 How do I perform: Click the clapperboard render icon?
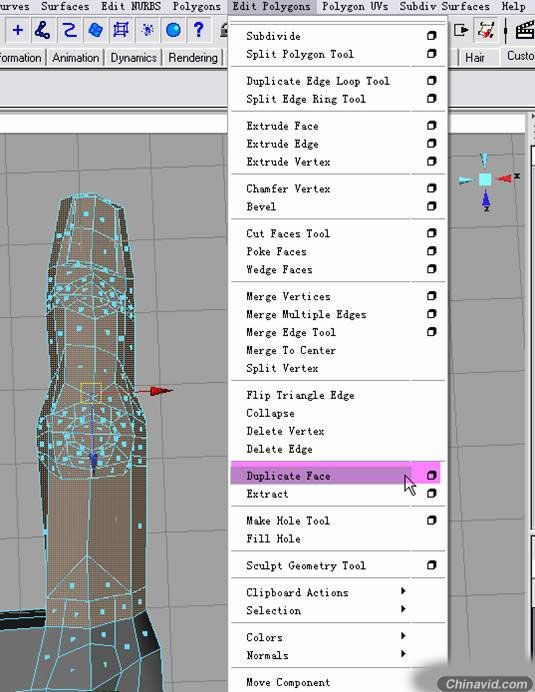click(525, 30)
